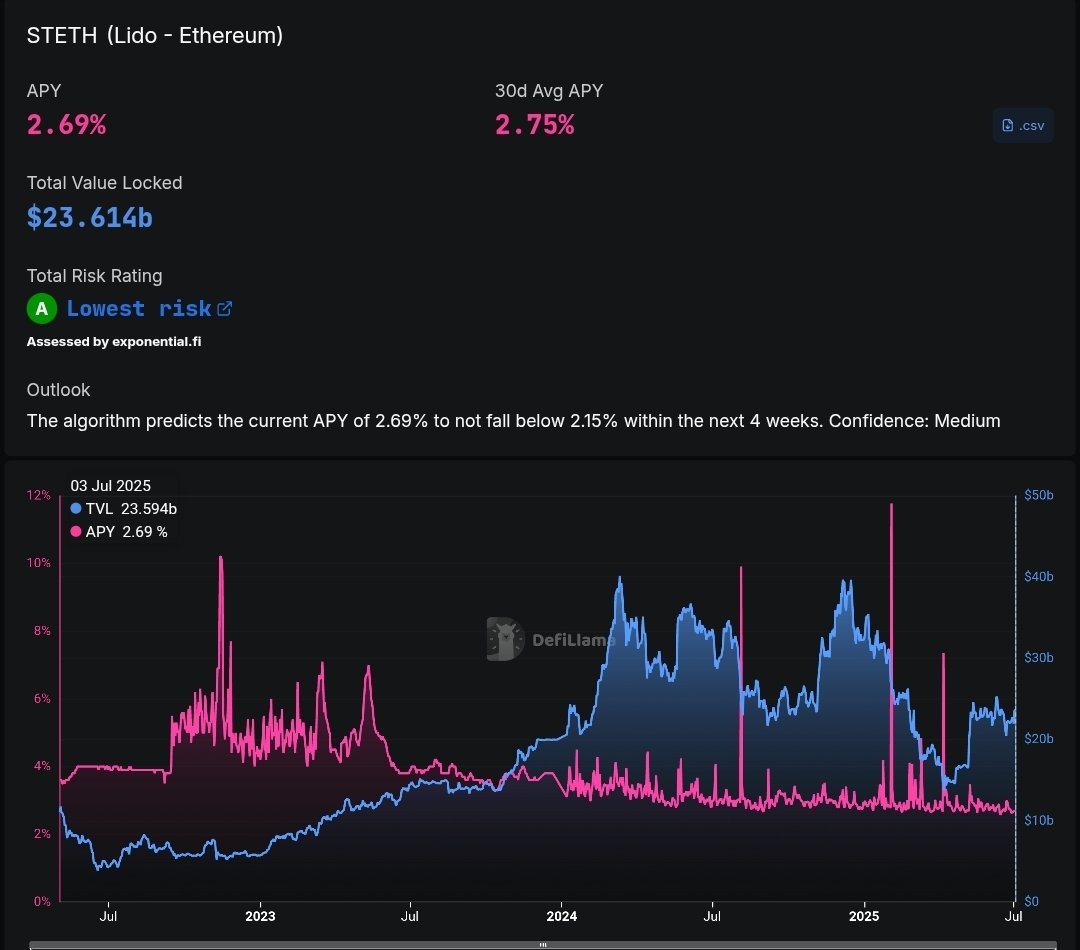The height and width of the screenshot is (950, 1080).
Task: Click the chart zoom slider handle
Action: tap(543, 945)
